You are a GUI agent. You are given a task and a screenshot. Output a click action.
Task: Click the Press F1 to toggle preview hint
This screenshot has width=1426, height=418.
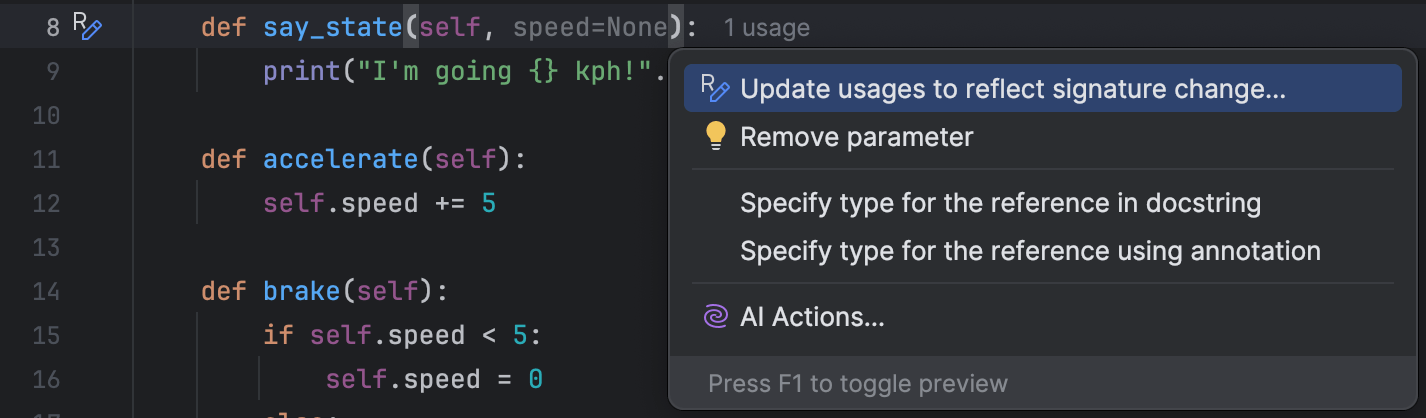point(858,383)
